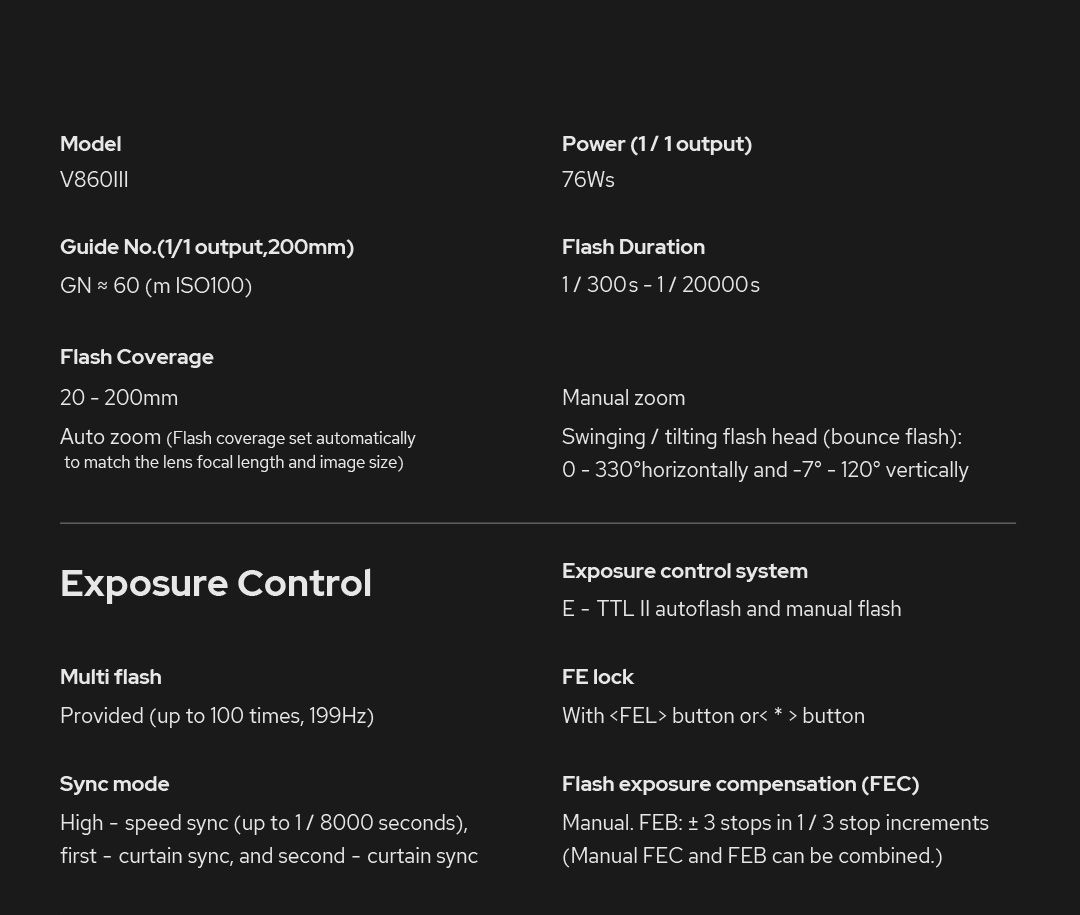This screenshot has width=1080, height=915.
Task: Click the Manual zoom text
Action: pos(623,398)
